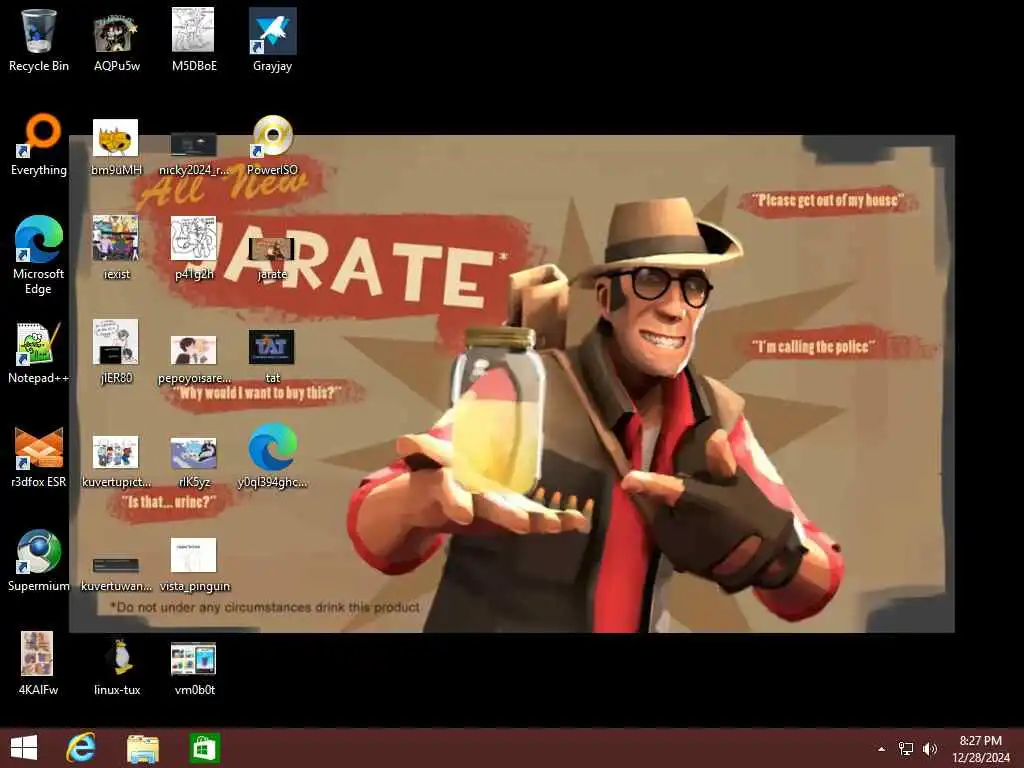Viewport: 1024px width, 768px height.
Task: Open the kuvertupict... image file
Action: point(116,461)
